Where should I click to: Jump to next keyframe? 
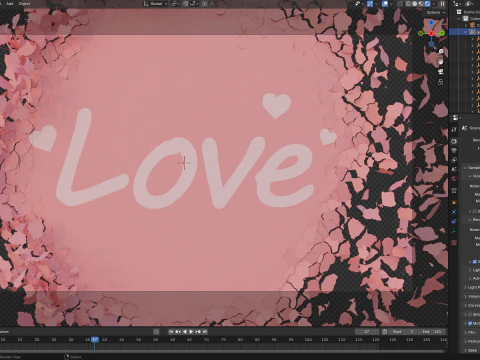coord(198,332)
